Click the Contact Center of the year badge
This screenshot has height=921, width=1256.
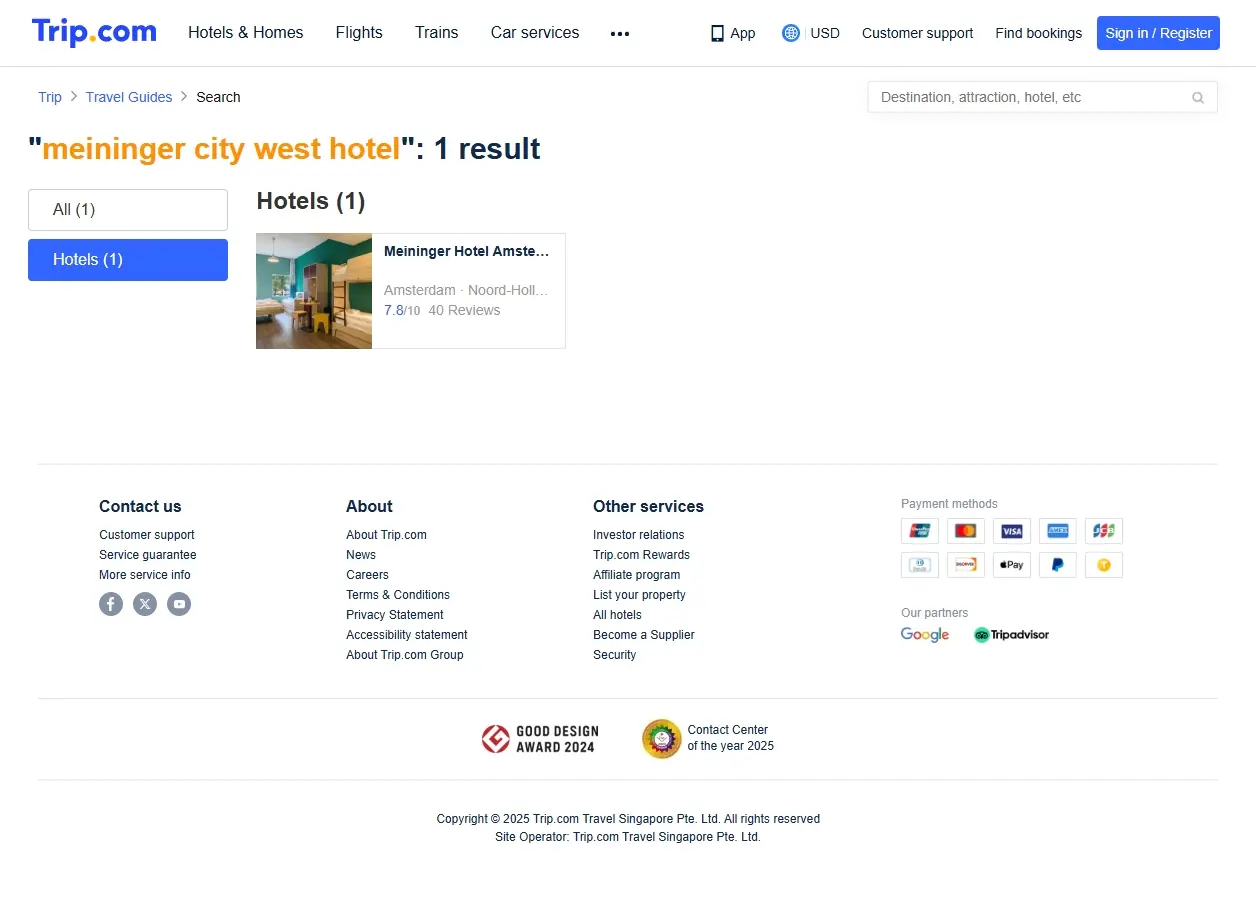tap(708, 739)
